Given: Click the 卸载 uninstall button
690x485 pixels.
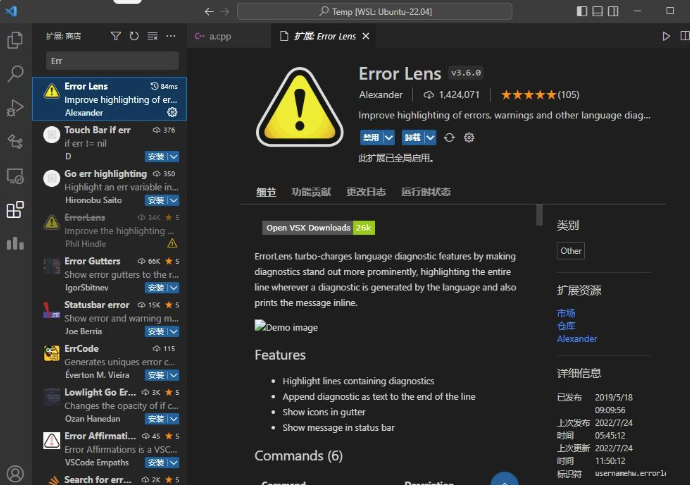Looking at the screenshot, I should pyautogui.click(x=413, y=138).
